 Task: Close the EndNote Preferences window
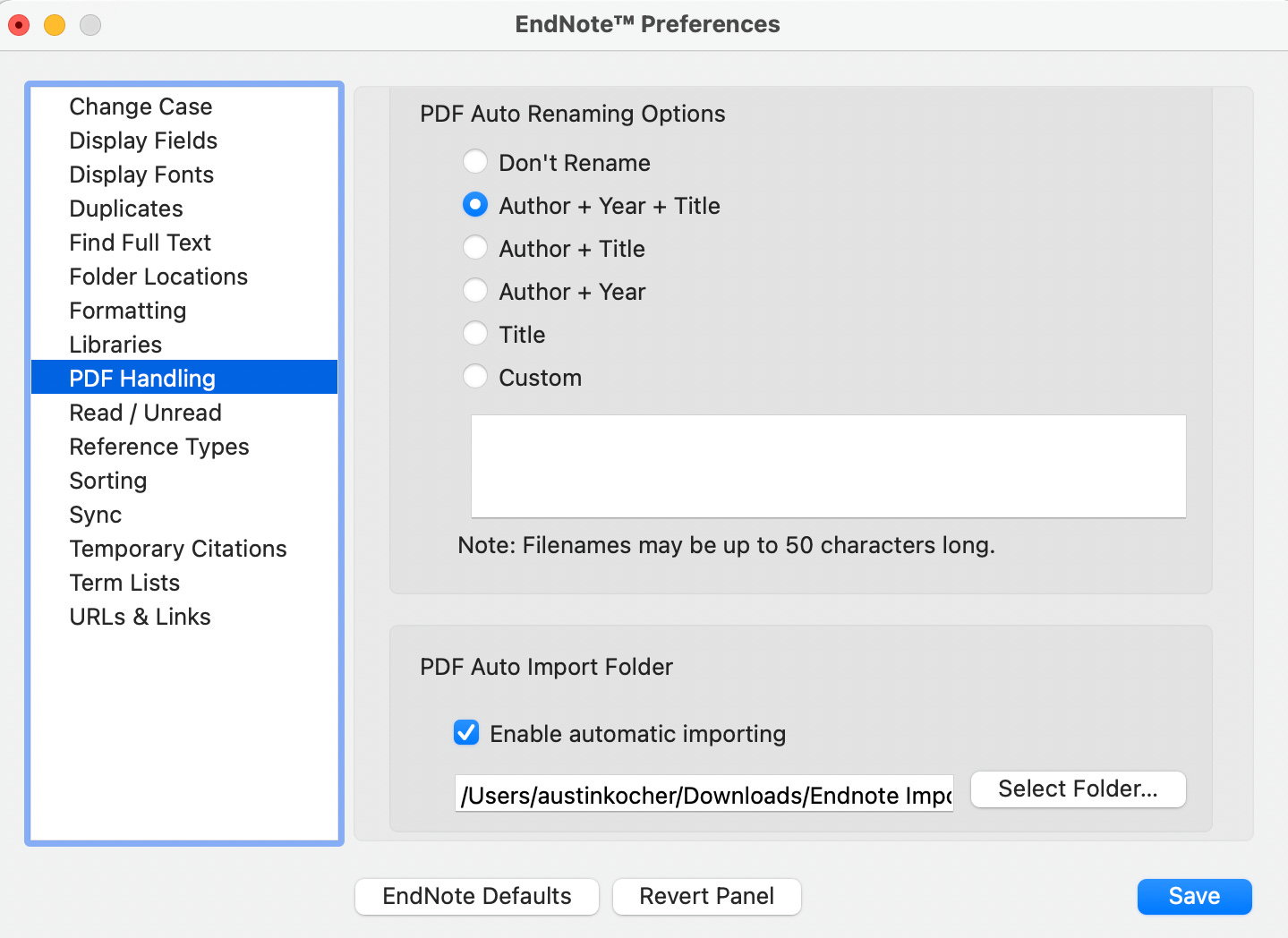(x=19, y=25)
